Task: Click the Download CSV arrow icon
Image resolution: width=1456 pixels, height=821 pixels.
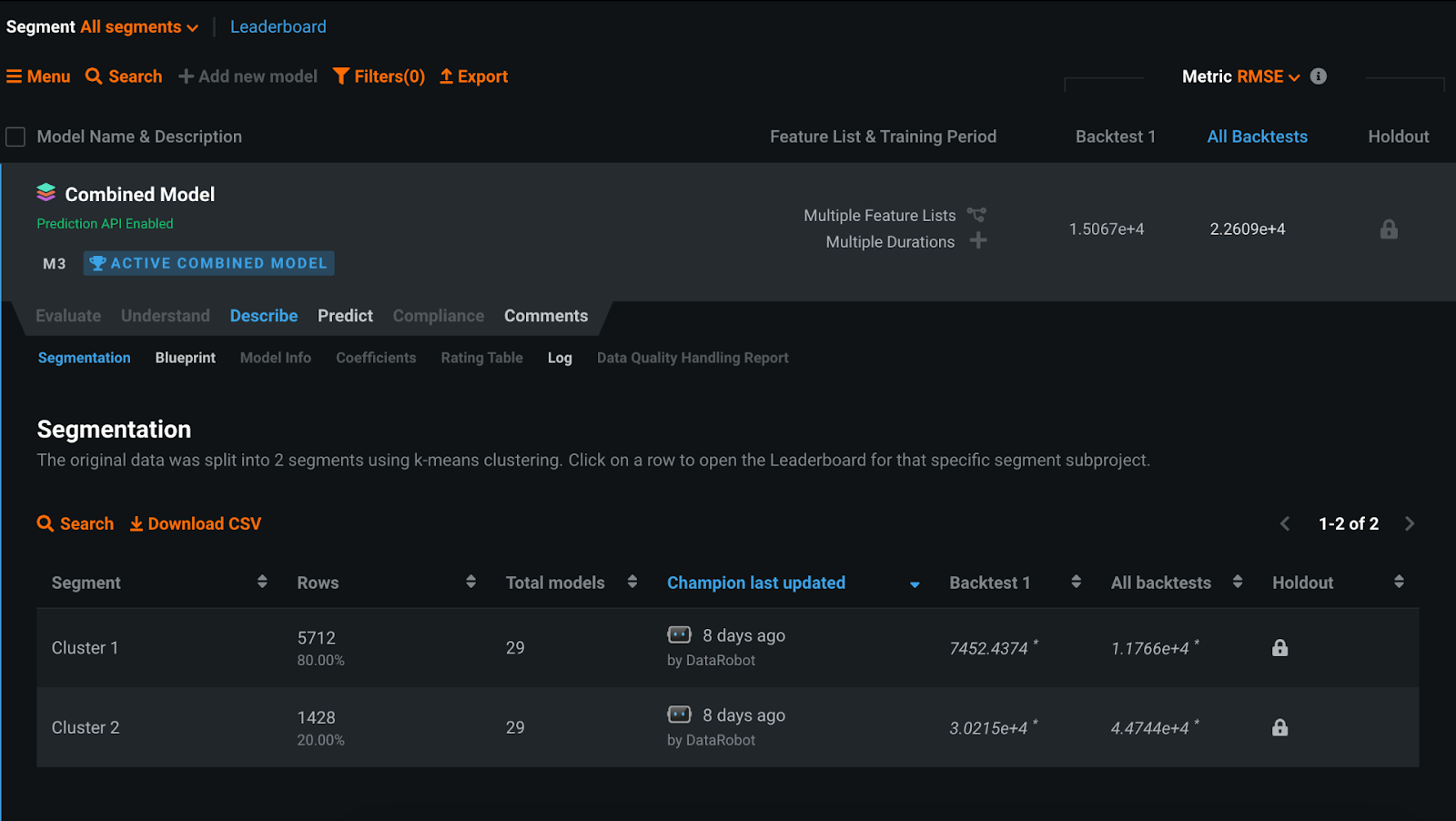Action: [x=136, y=524]
